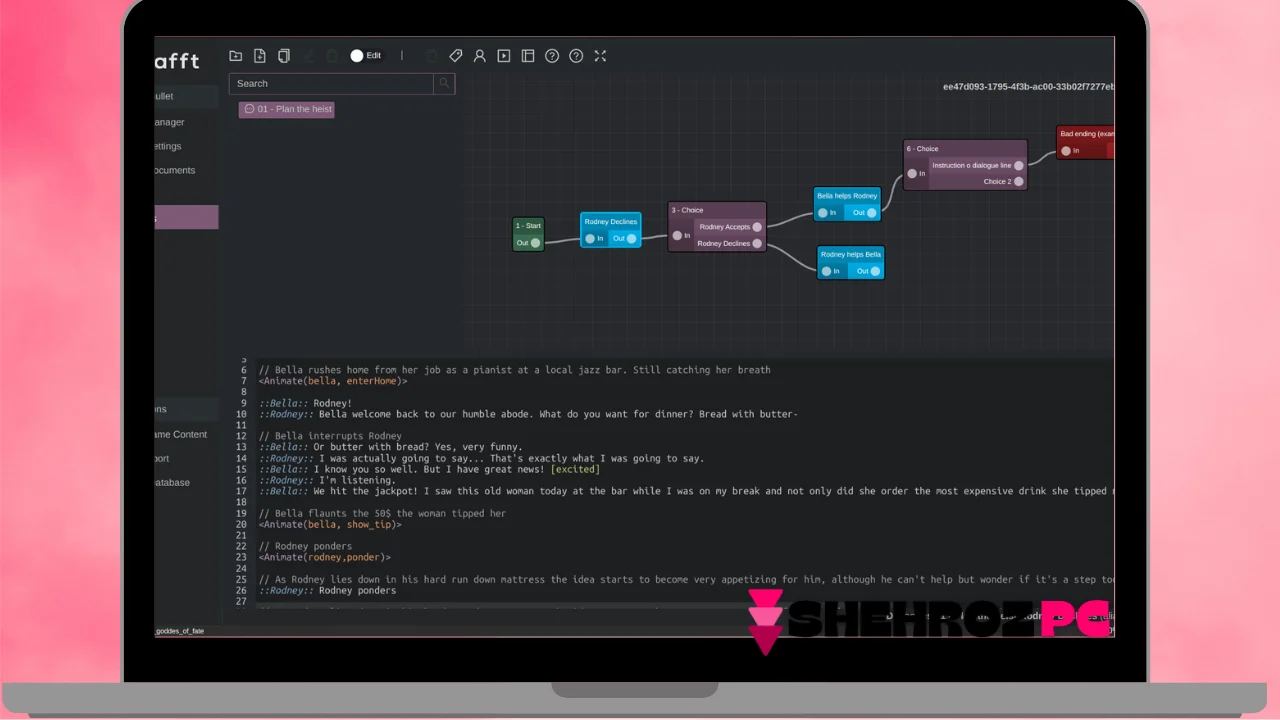
Task: Select the '3 - Choice' node header
Action: click(x=717, y=210)
